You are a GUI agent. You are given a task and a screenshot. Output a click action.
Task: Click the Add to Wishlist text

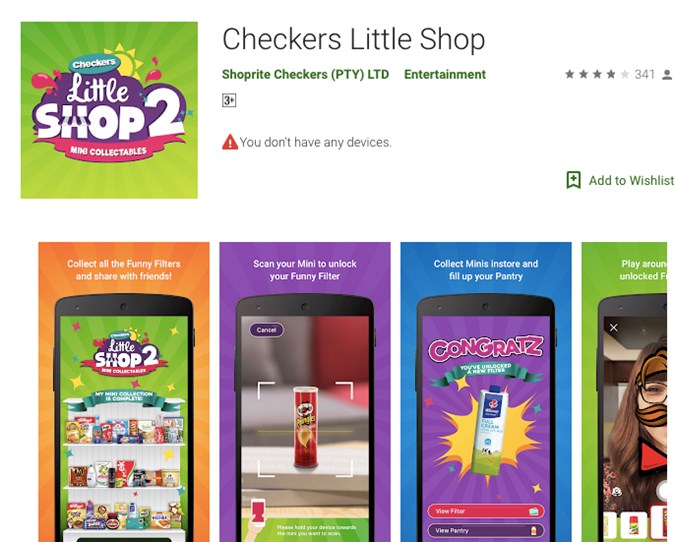click(631, 180)
